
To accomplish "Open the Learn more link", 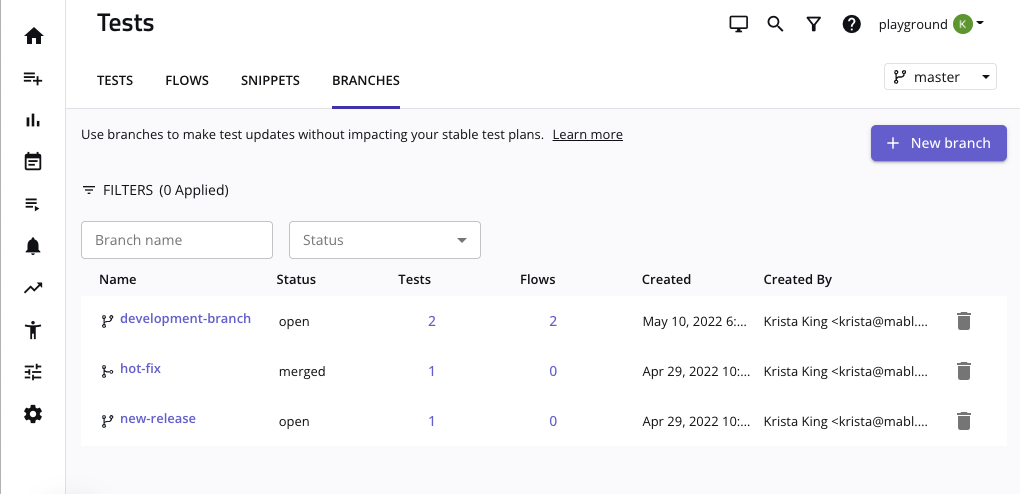I will coord(587,135).
